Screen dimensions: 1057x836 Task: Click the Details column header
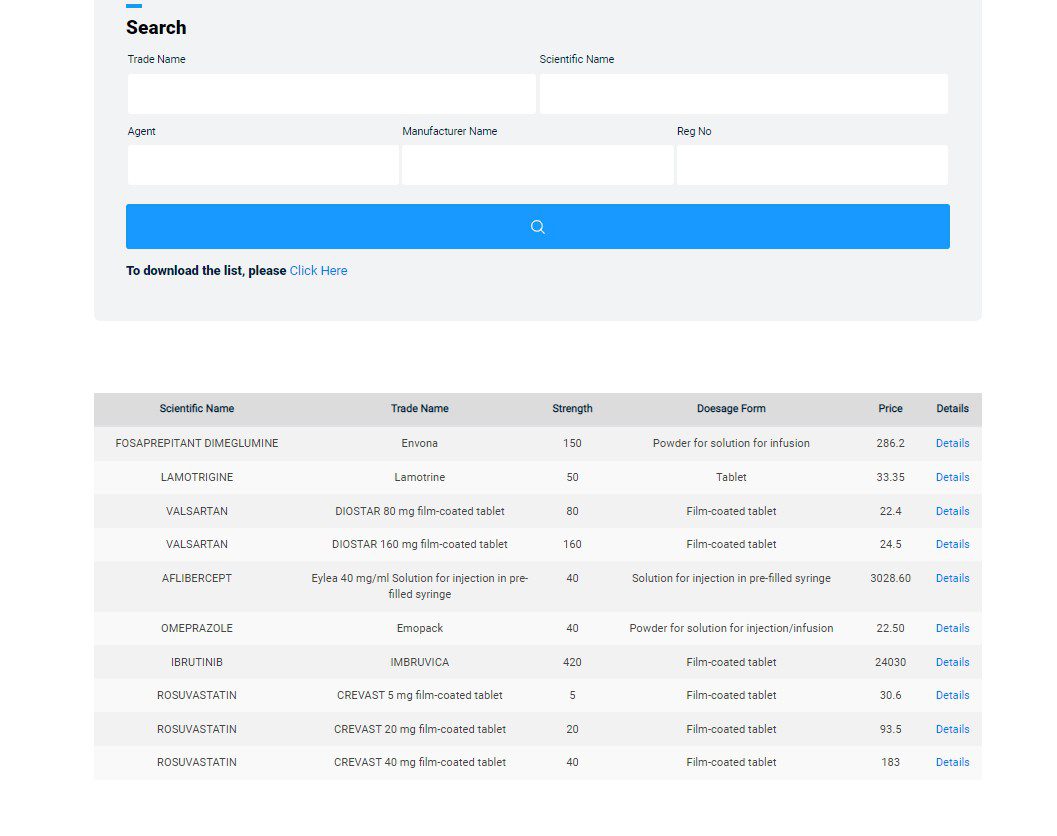953,408
